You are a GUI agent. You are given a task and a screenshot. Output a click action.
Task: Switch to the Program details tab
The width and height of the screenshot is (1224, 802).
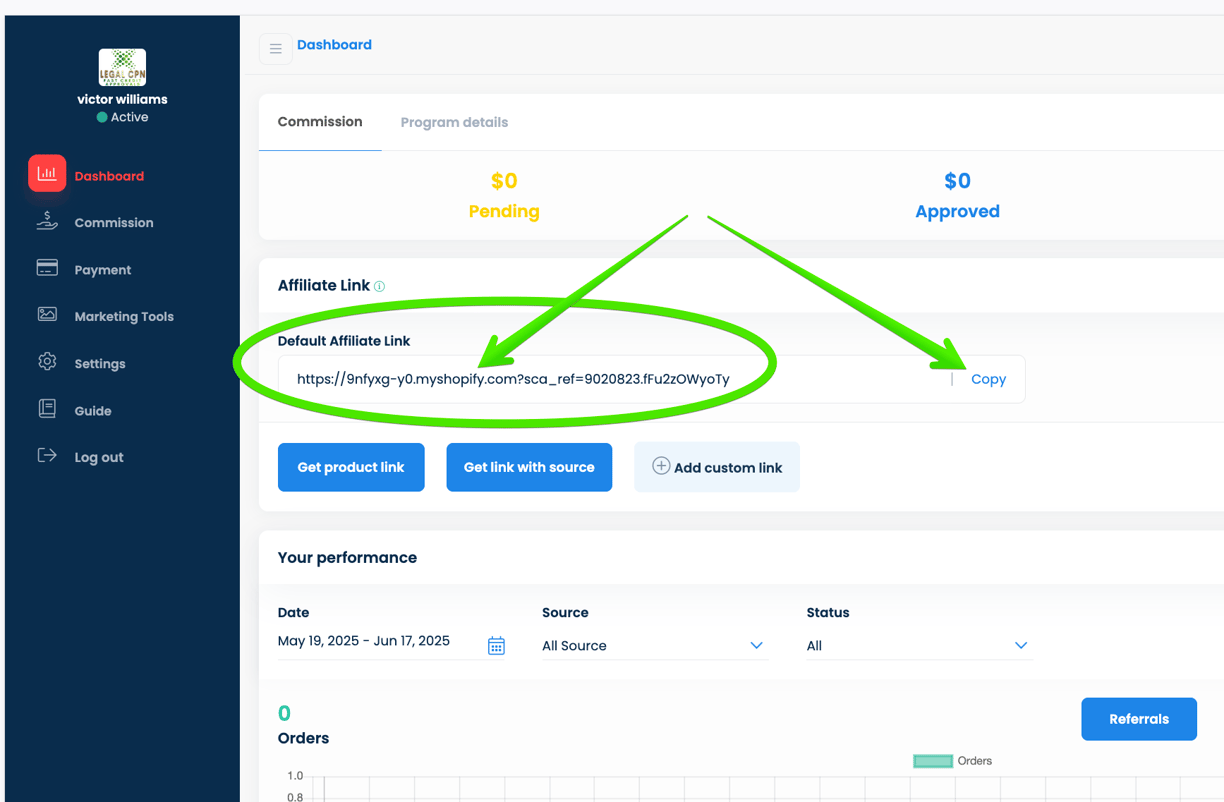[x=454, y=122]
